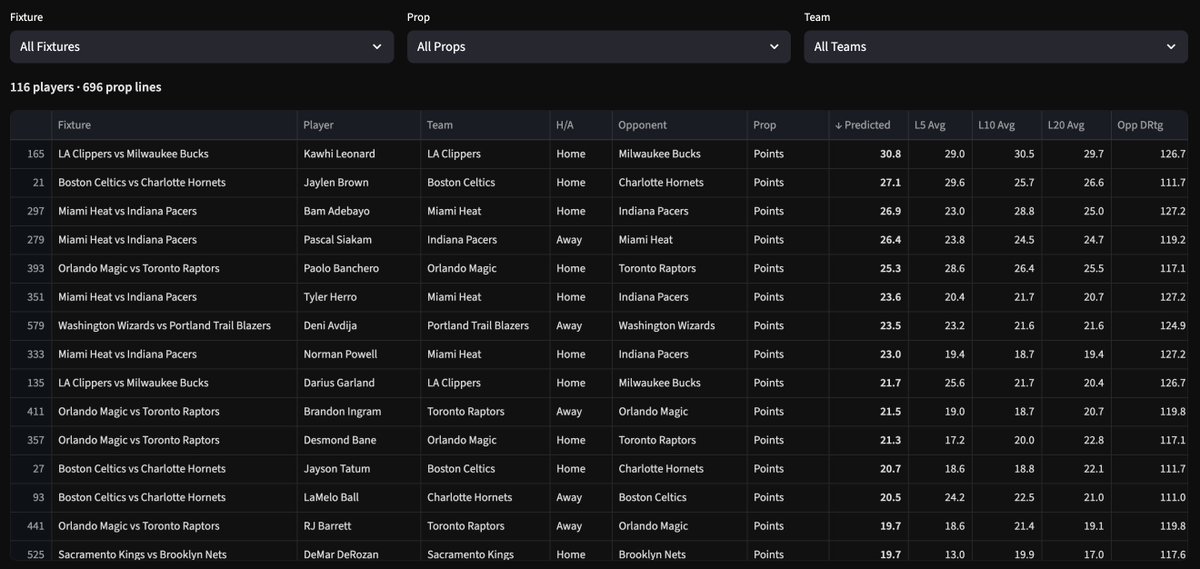Click row index 579
This screenshot has width=1200, height=569.
(x=30, y=325)
